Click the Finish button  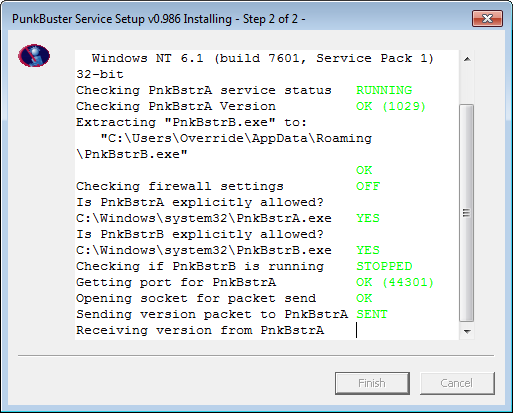pyautogui.click(x=372, y=383)
